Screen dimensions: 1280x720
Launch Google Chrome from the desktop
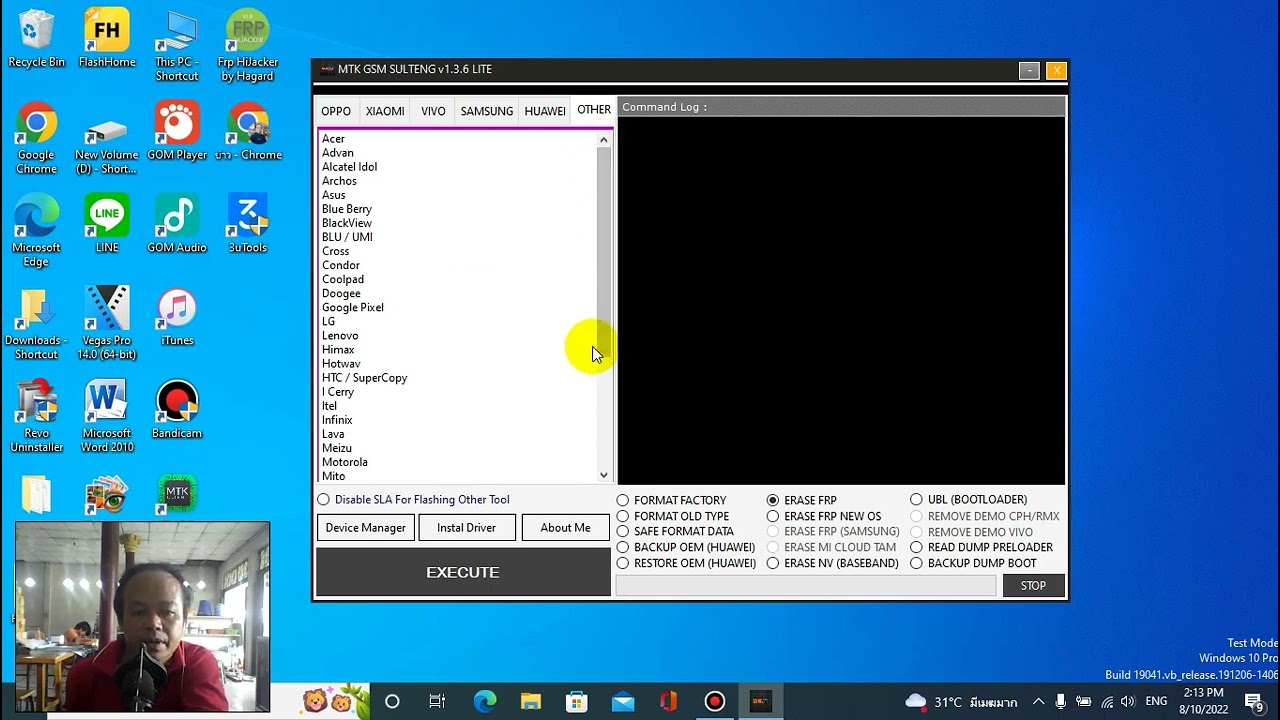pyautogui.click(x=36, y=140)
